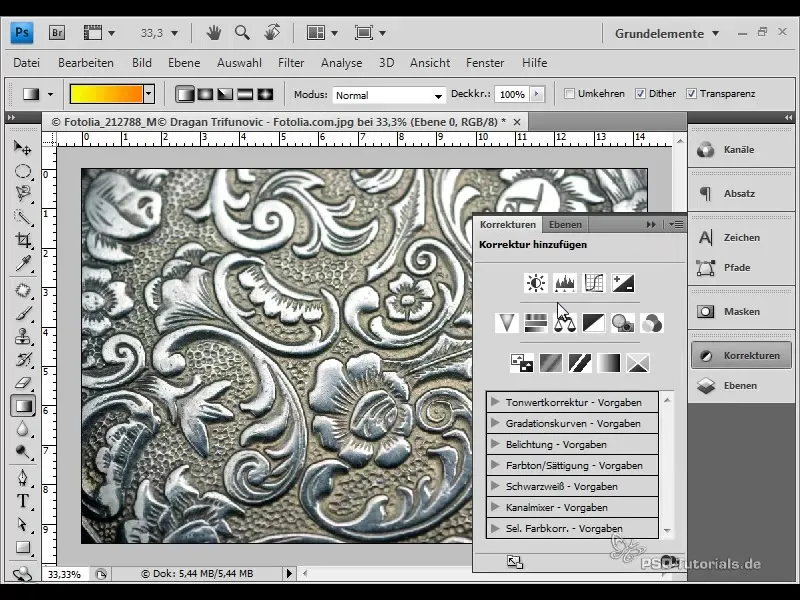Select the Crop tool

coord(22,240)
